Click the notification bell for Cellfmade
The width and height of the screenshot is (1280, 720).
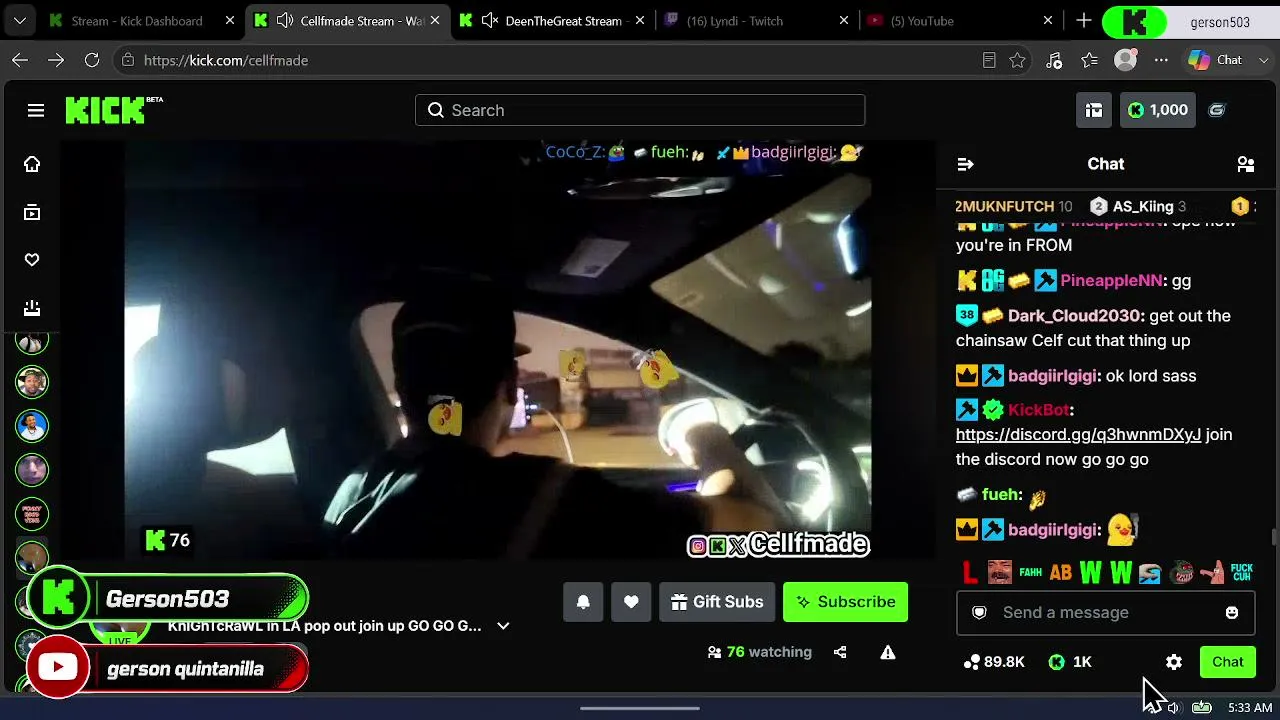click(583, 602)
